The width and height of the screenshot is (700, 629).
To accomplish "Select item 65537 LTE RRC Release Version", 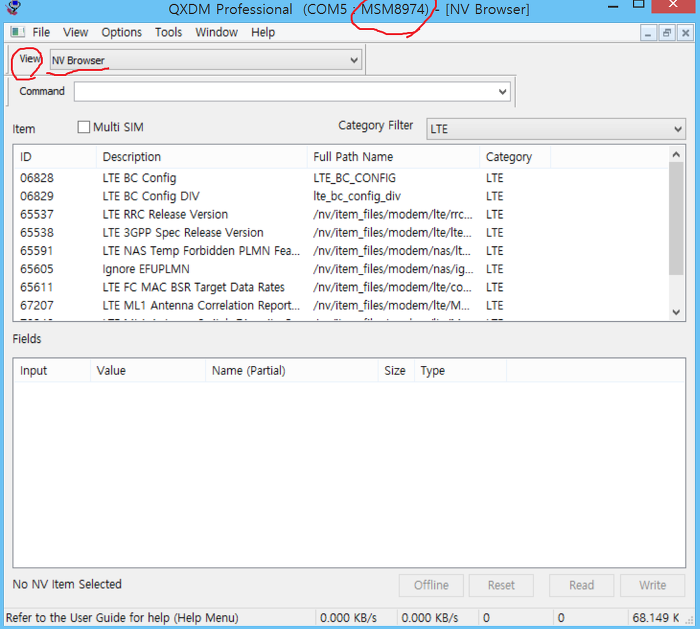I will pyautogui.click(x=341, y=215).
